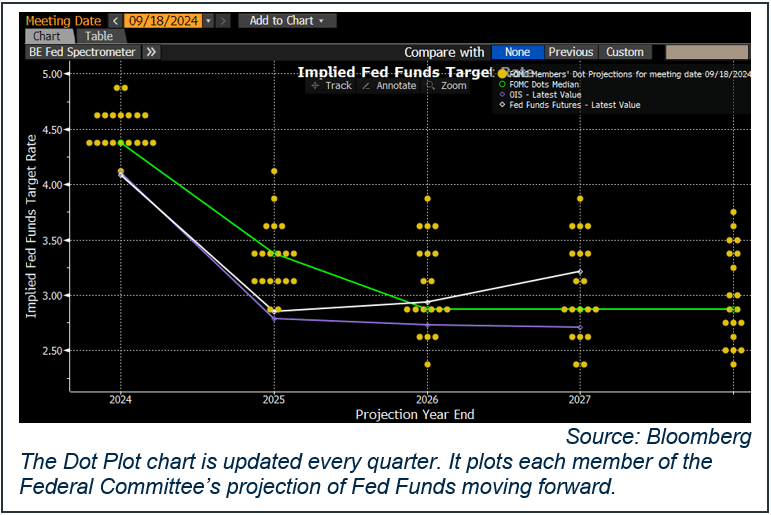Activate the Zoom magnifier tool
Viewport: 771px width, 515px height.
pyautogui.click(x=446, y=86)
